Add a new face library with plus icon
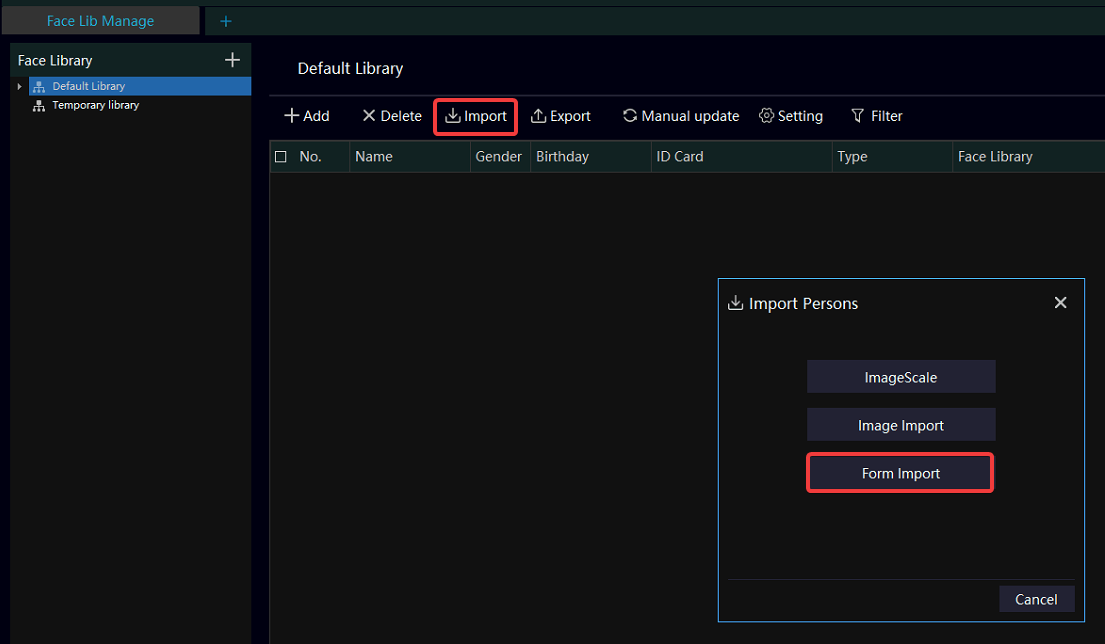The image size is (1105, 644). 232,60
